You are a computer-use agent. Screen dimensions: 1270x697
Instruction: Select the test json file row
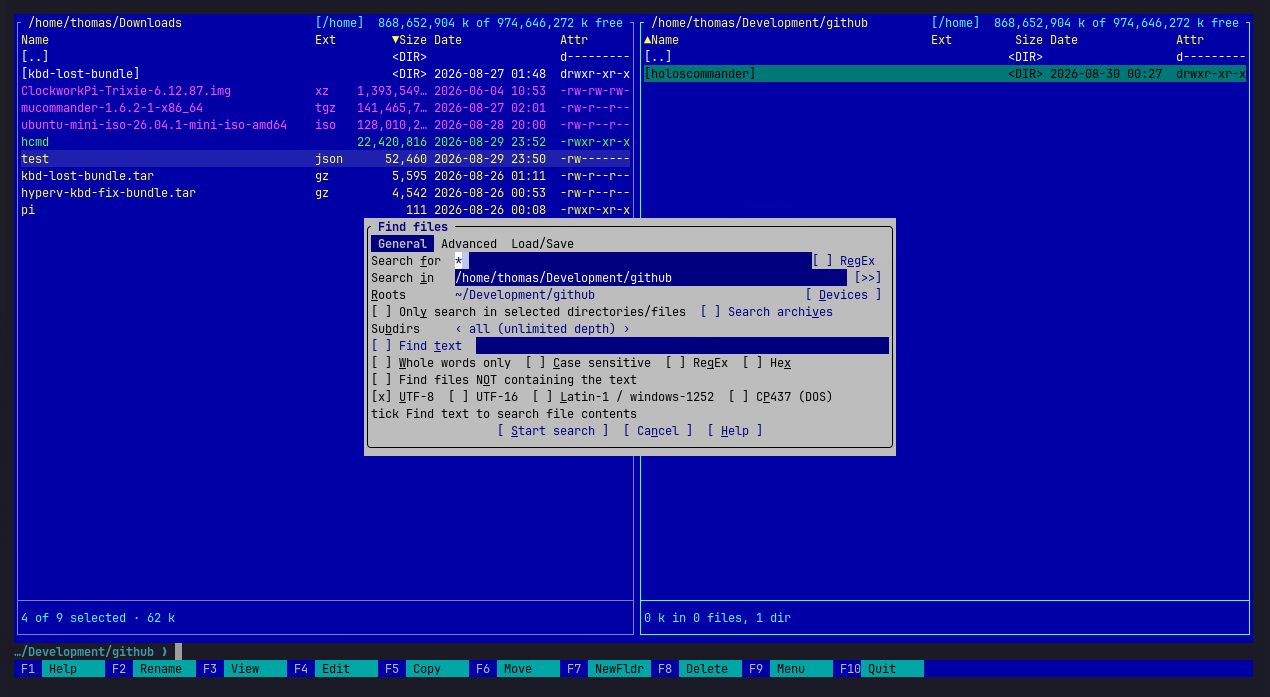(325, 159)
